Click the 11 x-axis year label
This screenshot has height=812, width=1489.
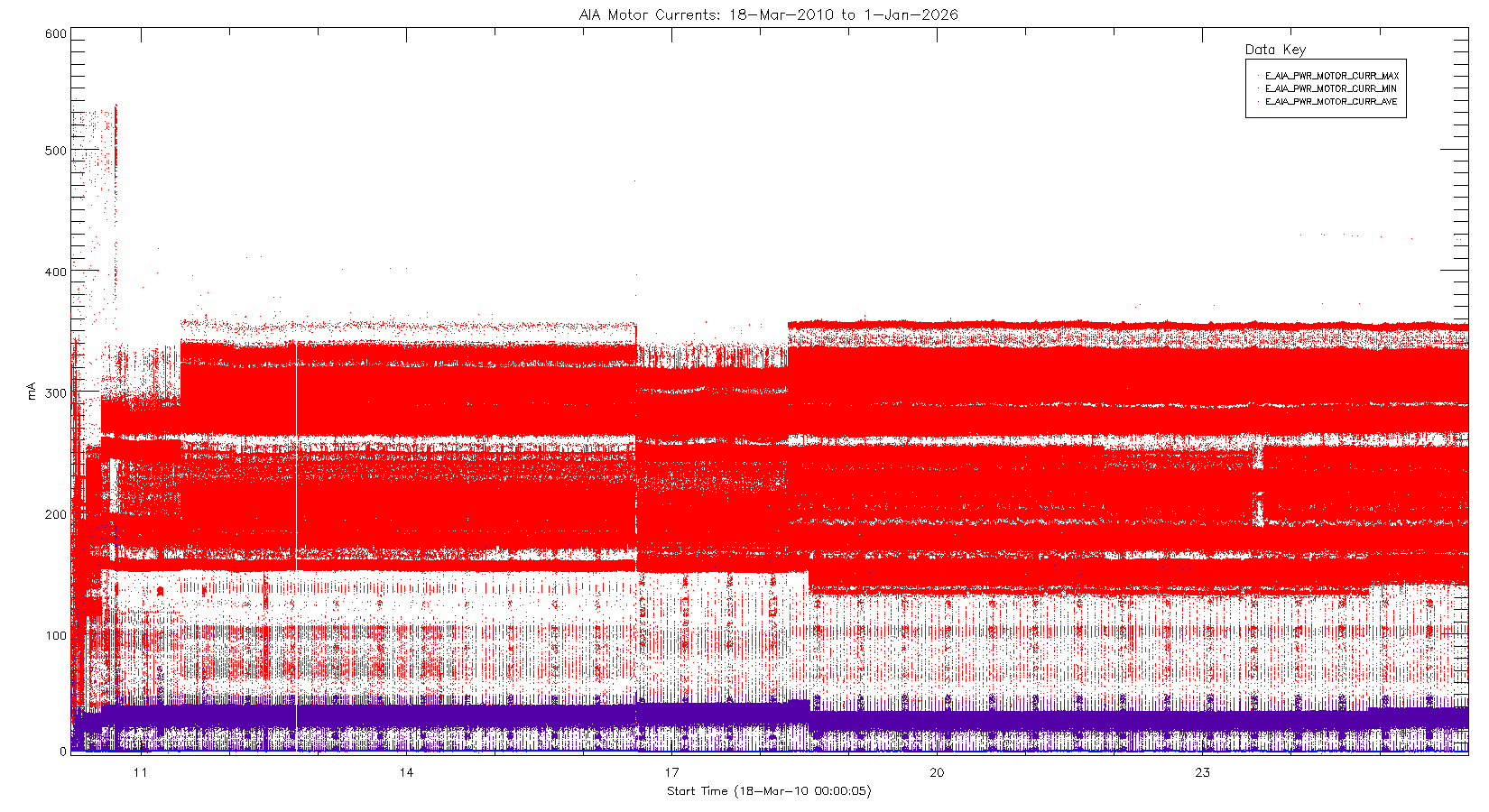pyautogui.click(x=140, y=772)
